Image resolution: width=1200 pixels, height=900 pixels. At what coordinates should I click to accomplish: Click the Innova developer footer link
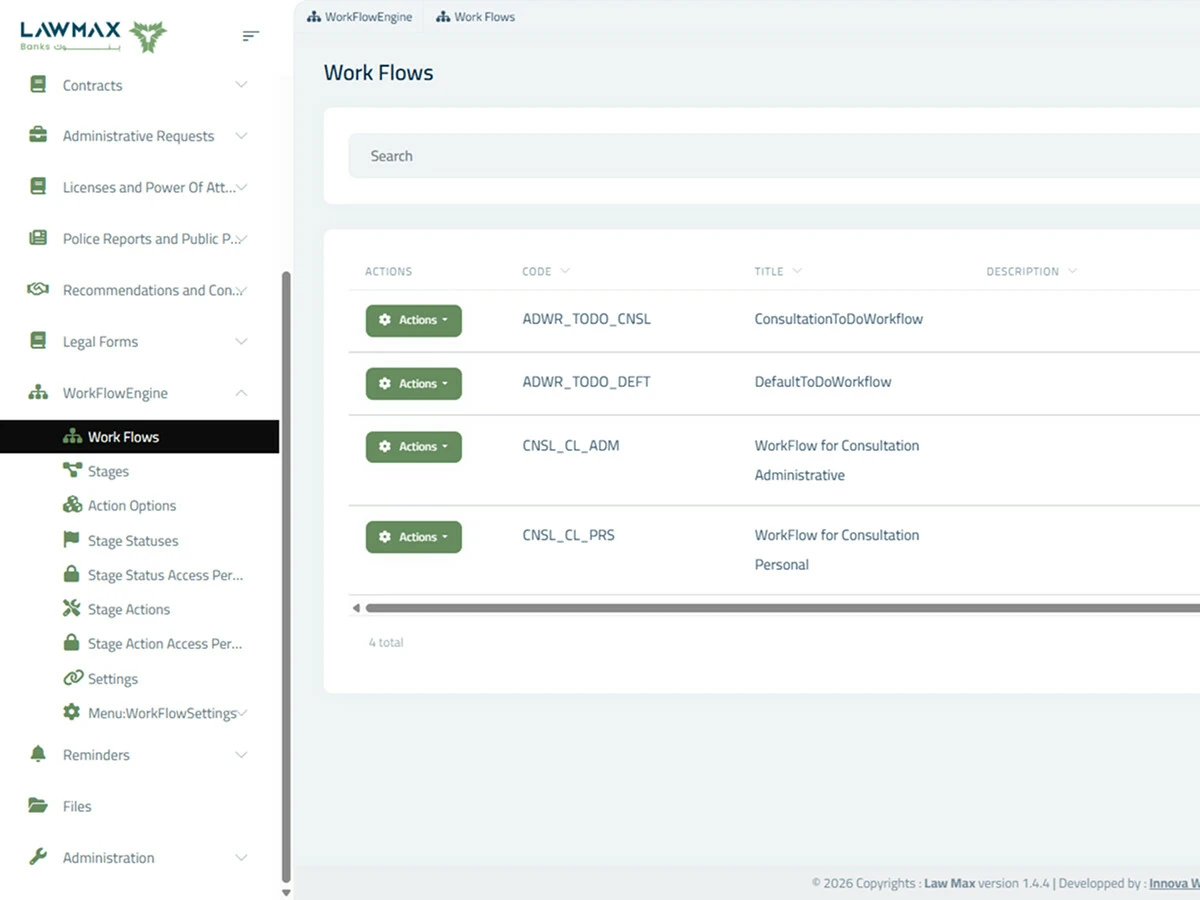click(x=1174, y=883)
